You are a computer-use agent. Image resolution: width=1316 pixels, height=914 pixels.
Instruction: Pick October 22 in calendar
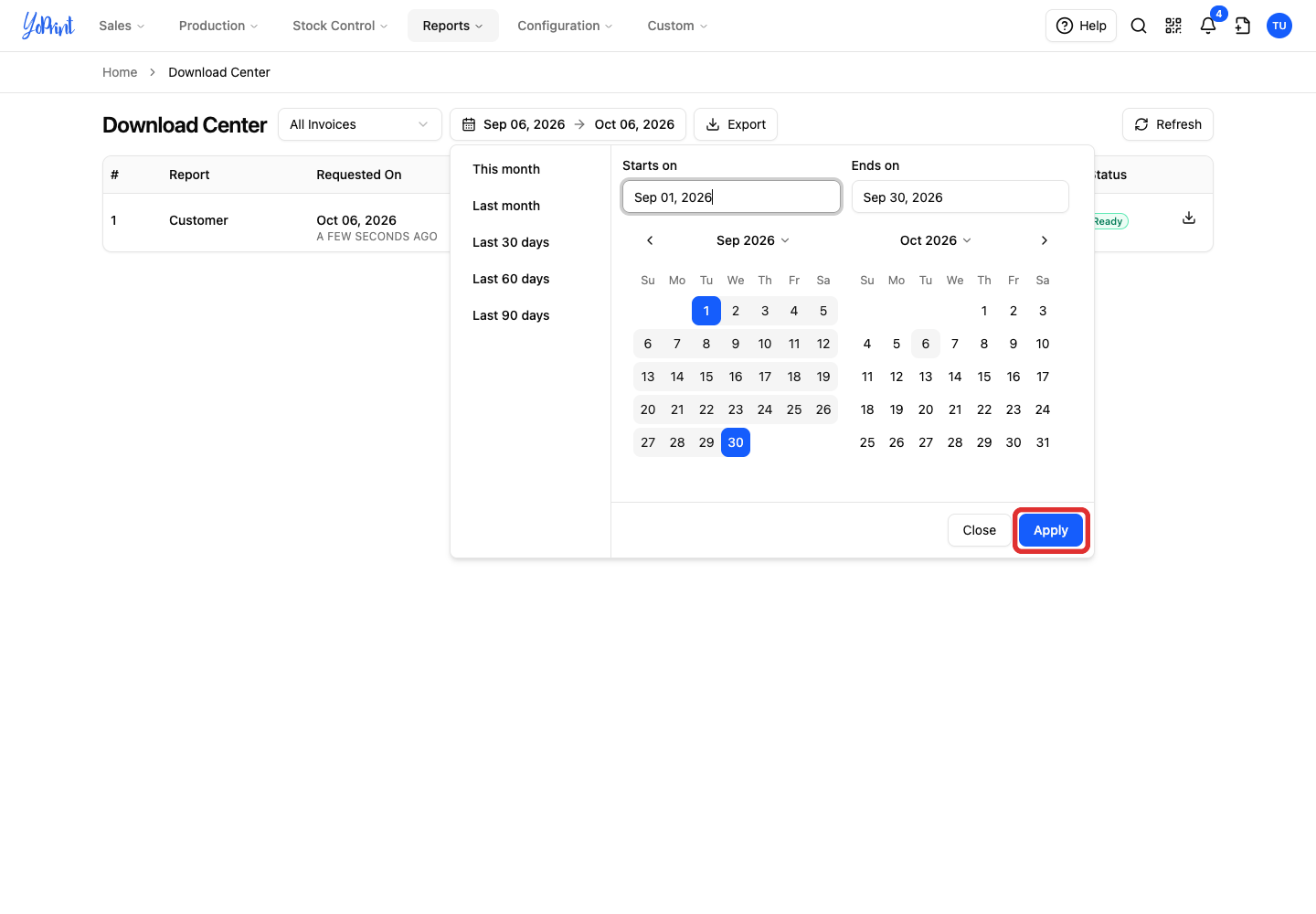pyautogui.click(x=984, y=409)
